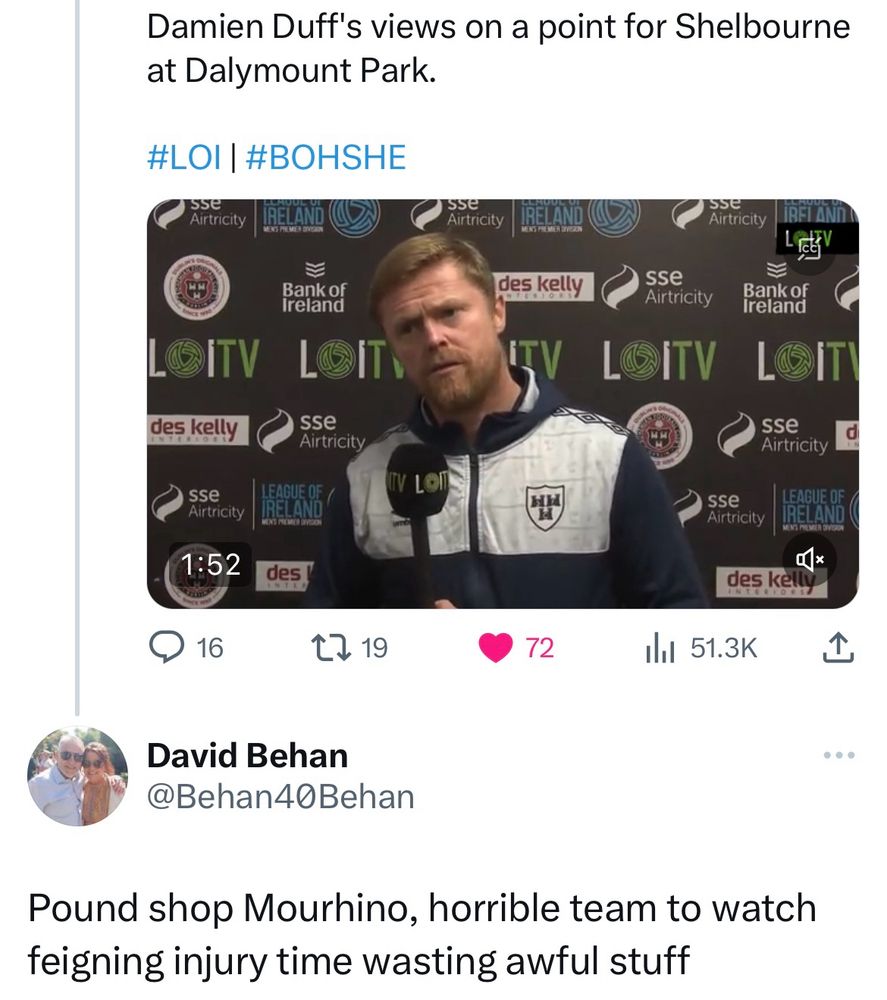Screen dimensions: 887x1000
Task: Play the Damien Duff interview video
Action: pos(502,404)
